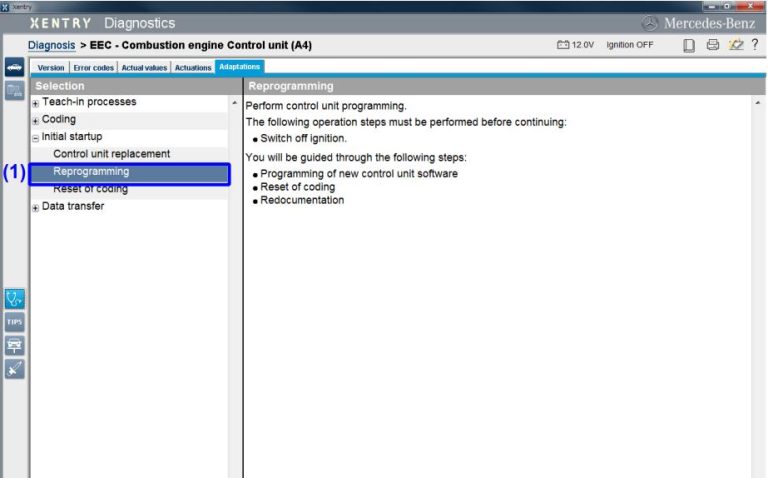Click the car on lift icon
768x478 pixels.
(x=15, y=345)
